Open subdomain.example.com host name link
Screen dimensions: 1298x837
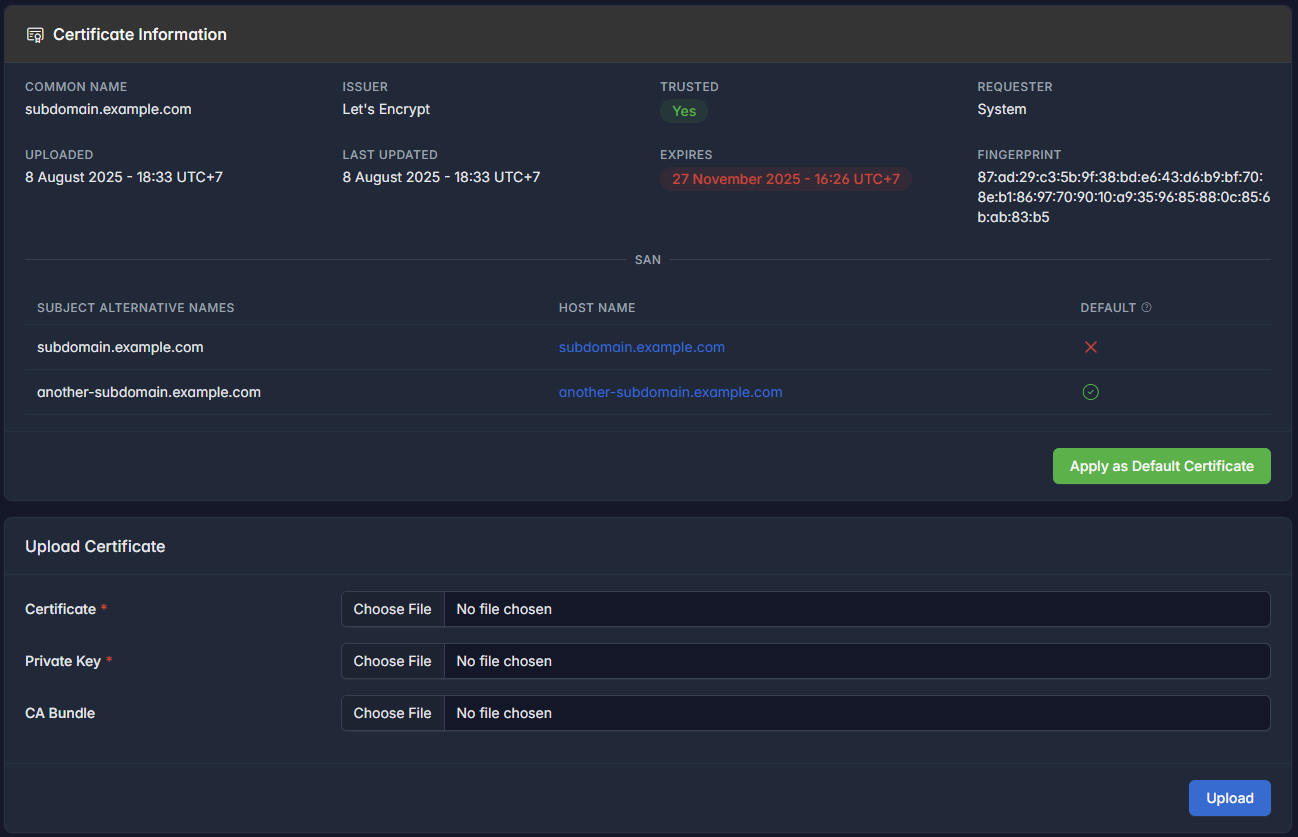pyautogui.click(x=642, y=347)
